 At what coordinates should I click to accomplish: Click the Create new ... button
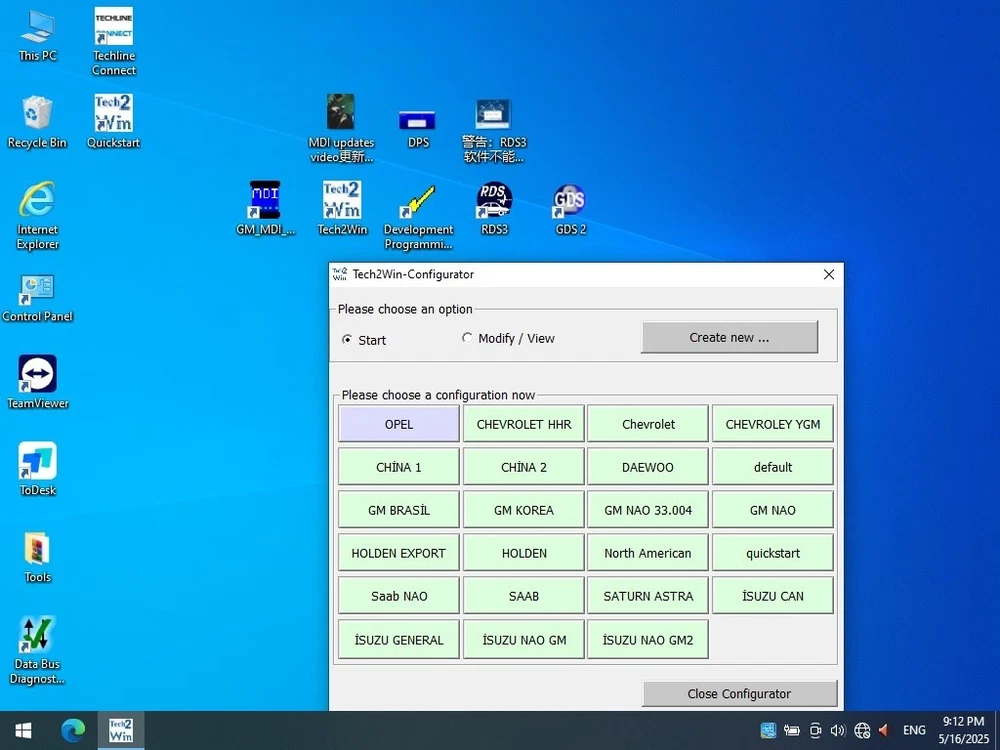coord(729,338)
